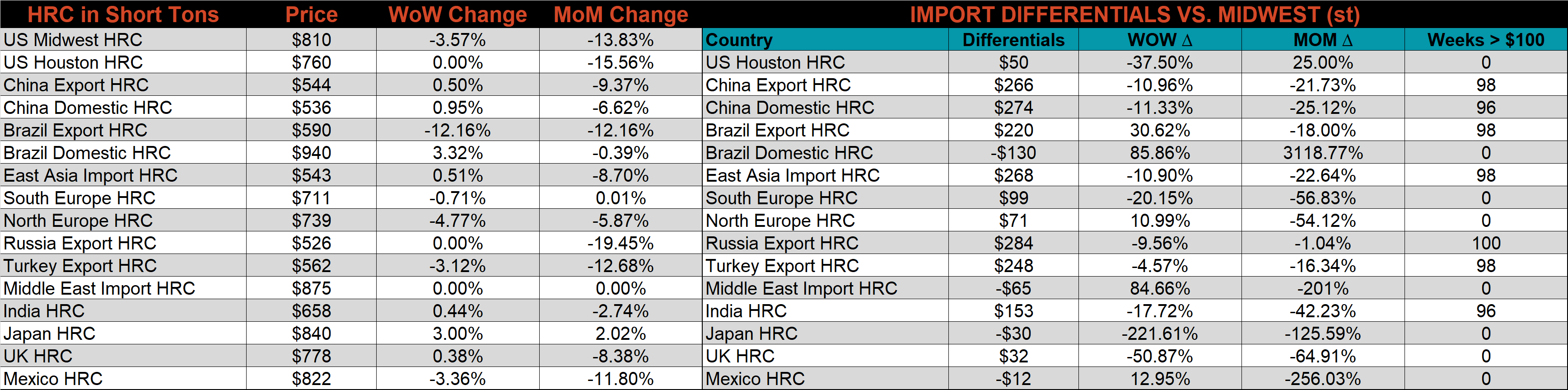Click UK HRC MoM change -8.38%
Image resolution: width=1568 pixels, height=390 pixels.
621,356
